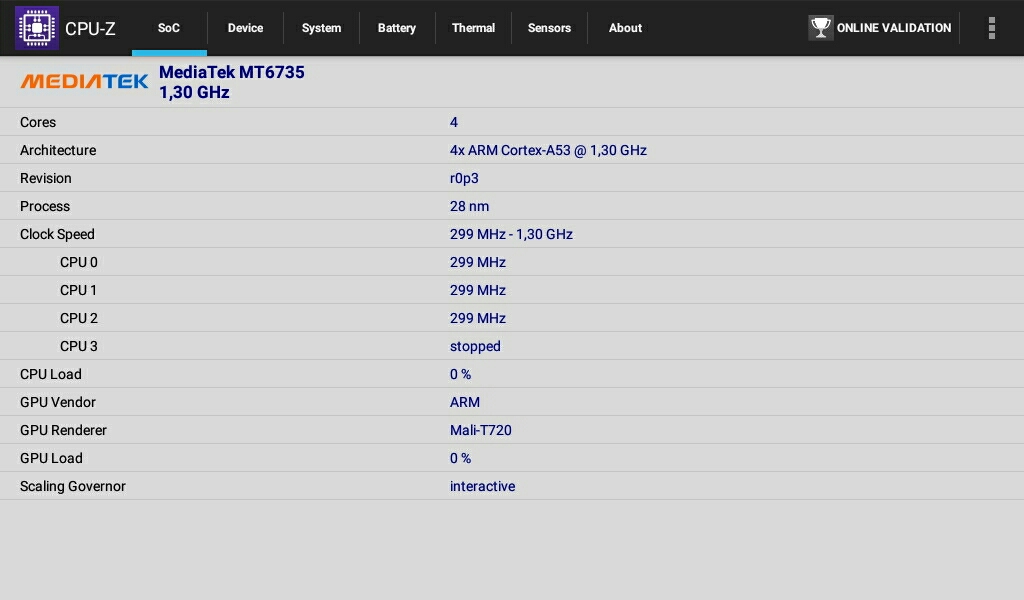Click the r0p3 revision value
The width and height of the screenshot is (1024, 600).
[464, 178]
